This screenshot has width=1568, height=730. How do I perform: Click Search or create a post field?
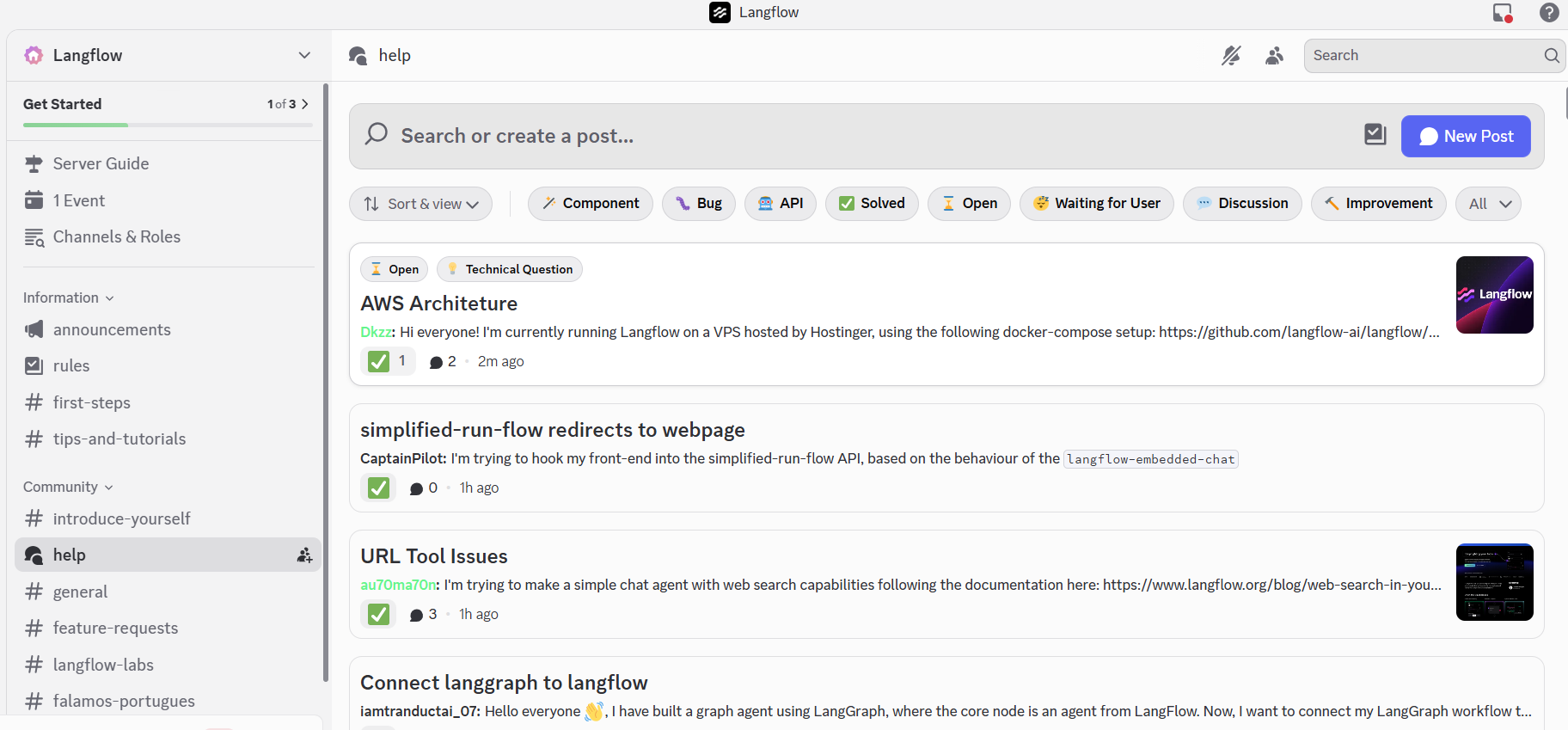coord(860,136)
